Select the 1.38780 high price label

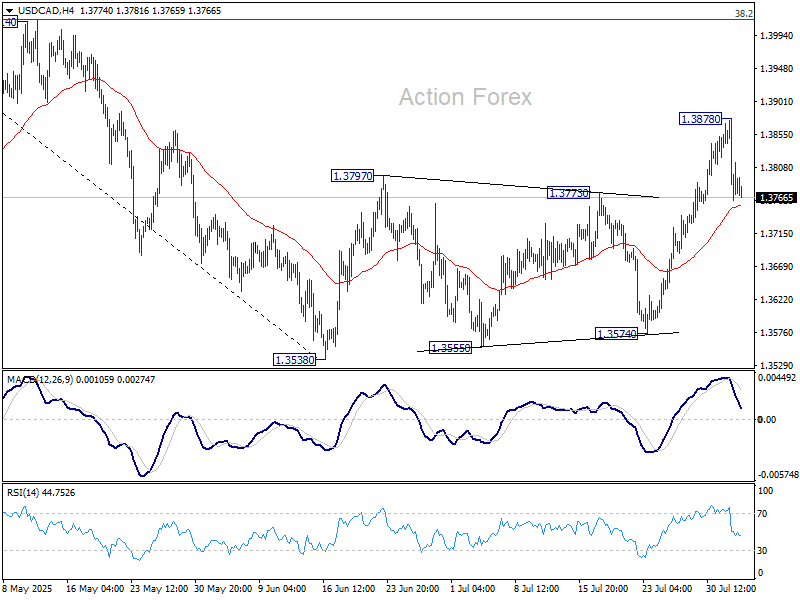(x=699, y=118)
